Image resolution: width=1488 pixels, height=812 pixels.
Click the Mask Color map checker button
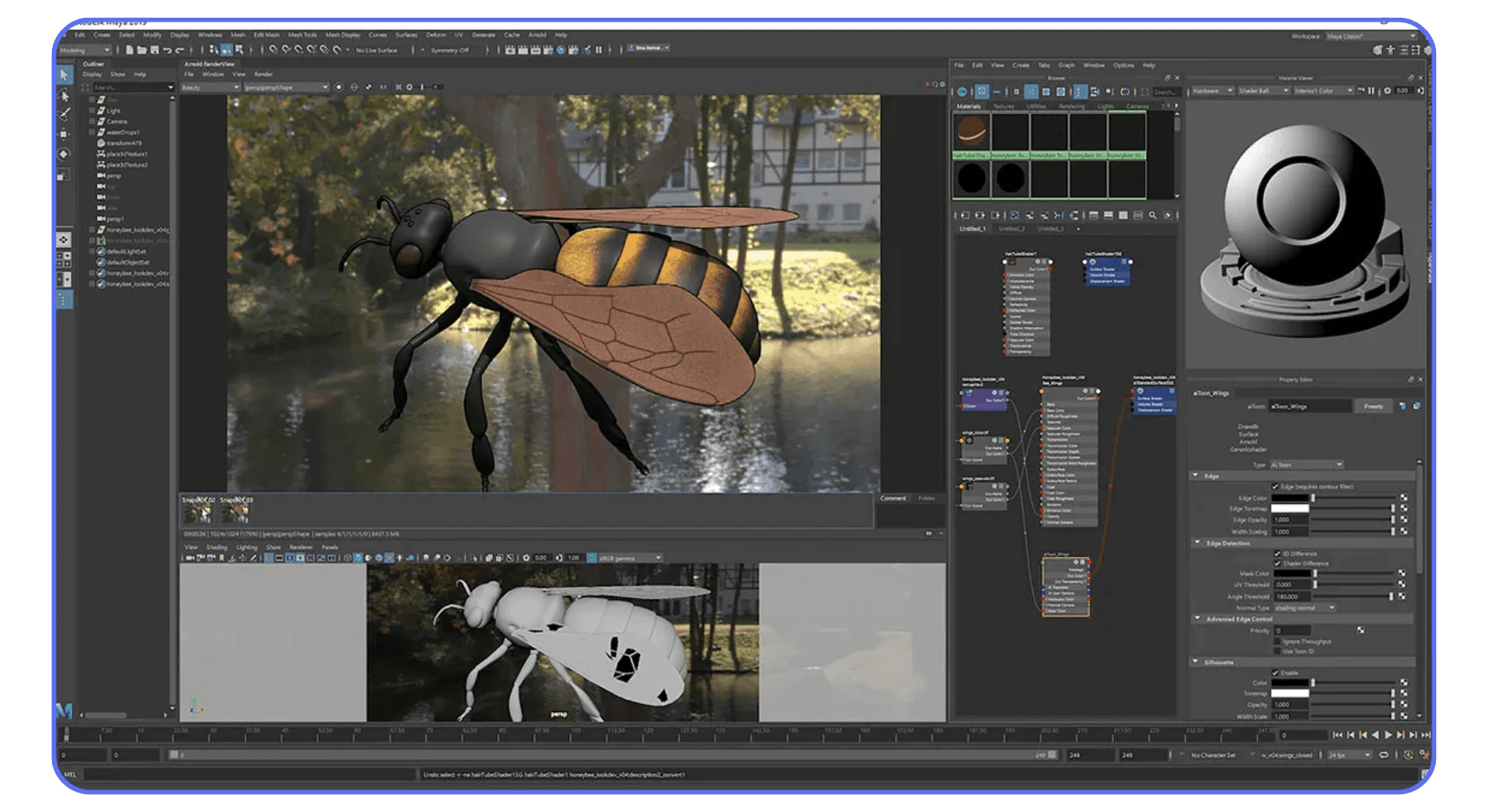(1402, 573)
